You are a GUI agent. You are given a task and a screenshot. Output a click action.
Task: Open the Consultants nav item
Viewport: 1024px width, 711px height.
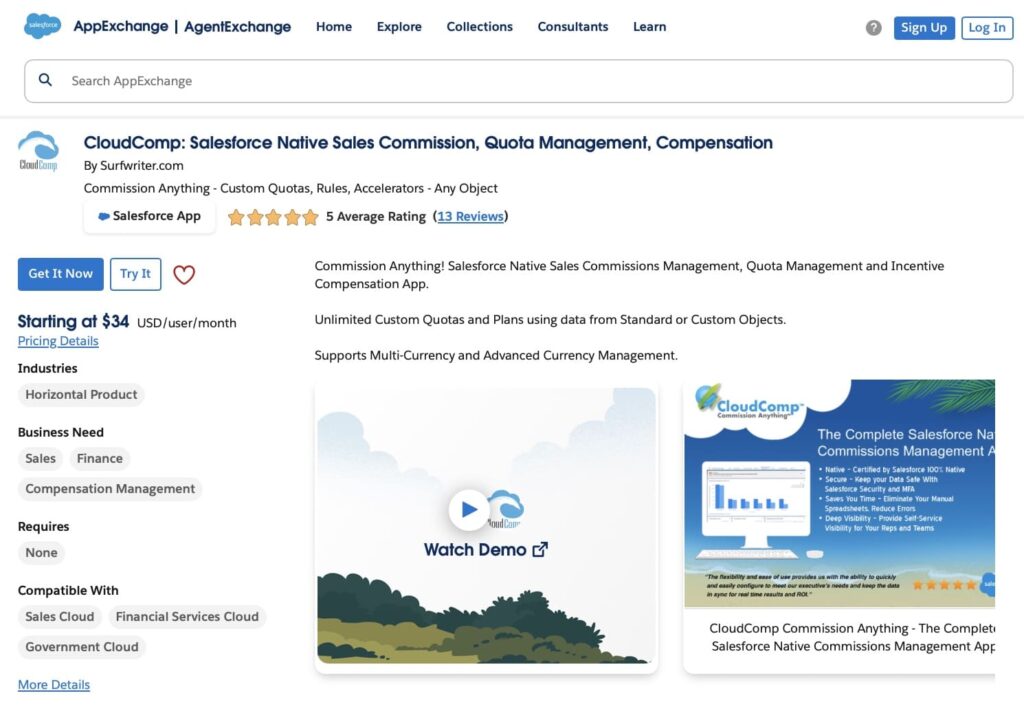[573, 27]
